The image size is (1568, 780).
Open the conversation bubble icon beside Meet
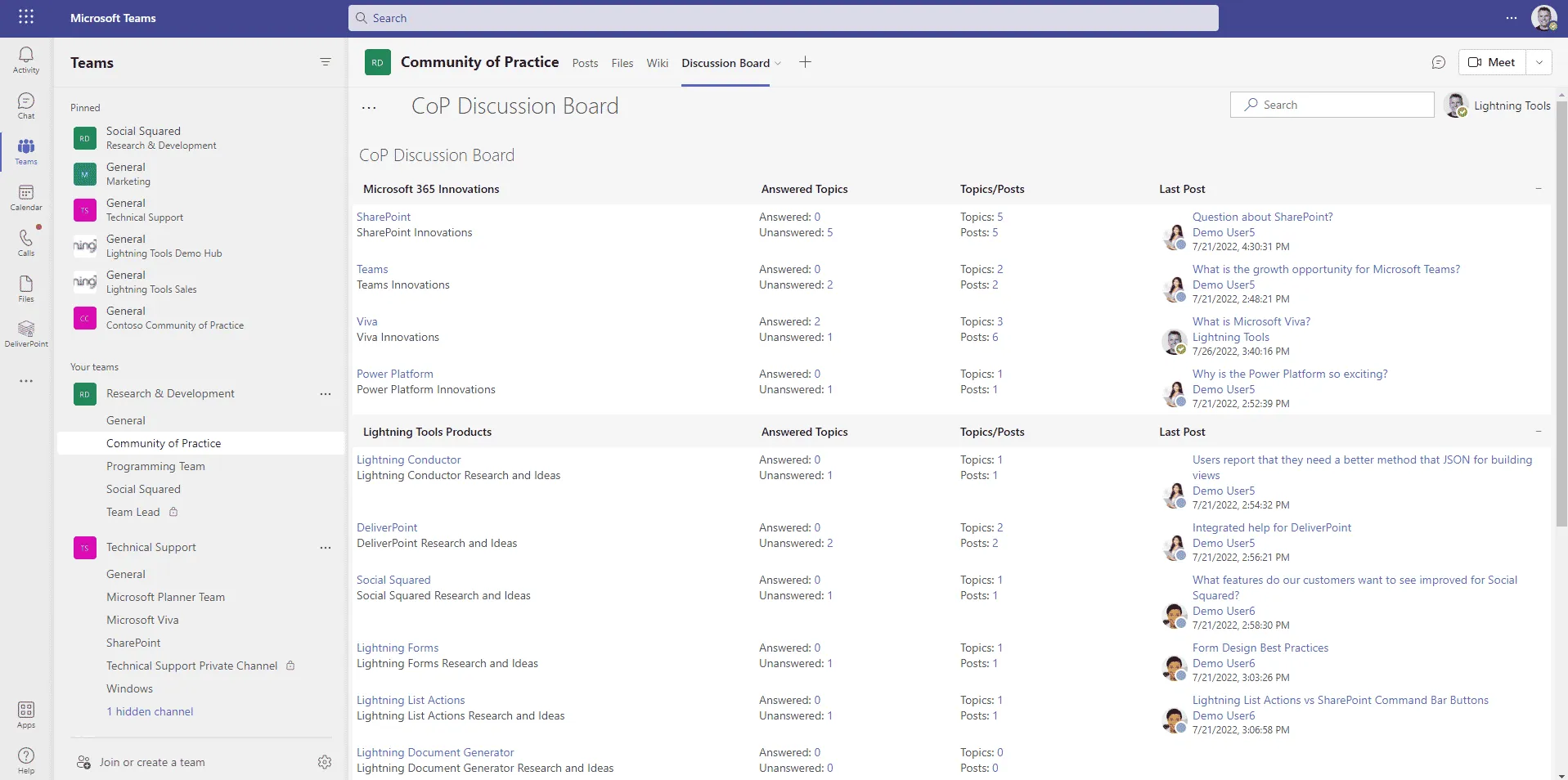click(x=1439, y=62)
